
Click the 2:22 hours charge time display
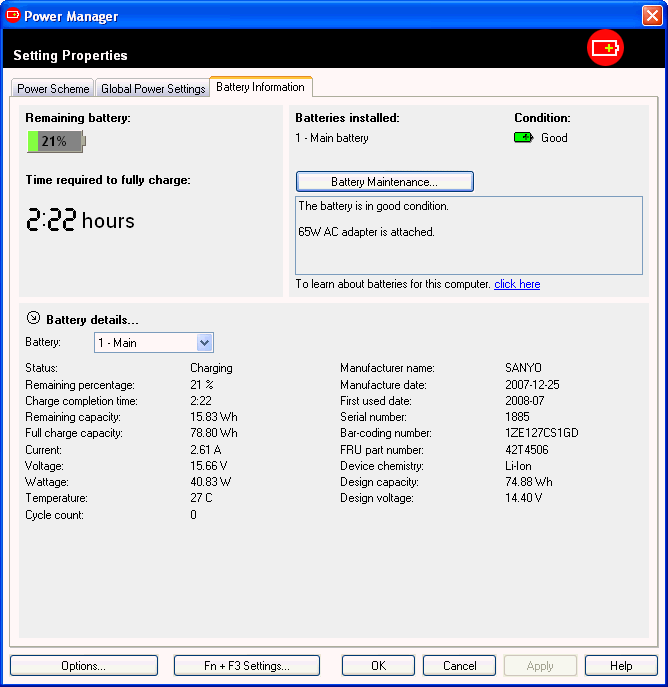[80, 221]
